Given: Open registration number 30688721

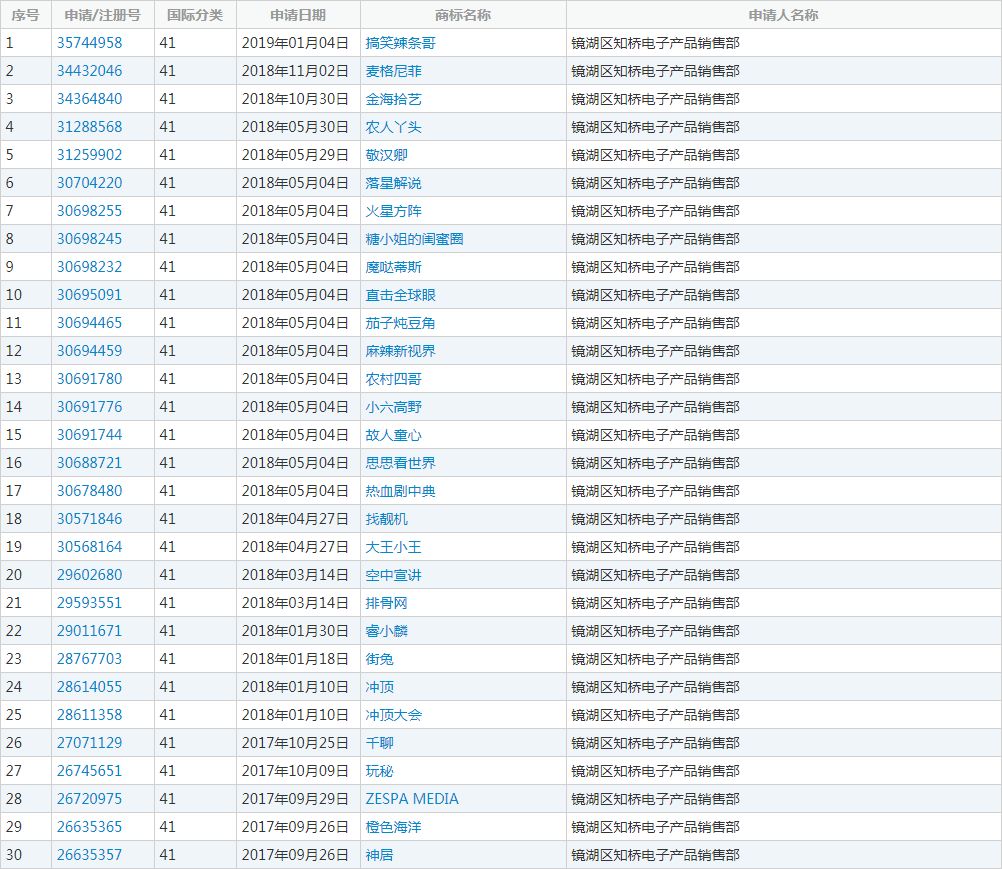Looking at the screenshot, I should click(x=89, y=463).
